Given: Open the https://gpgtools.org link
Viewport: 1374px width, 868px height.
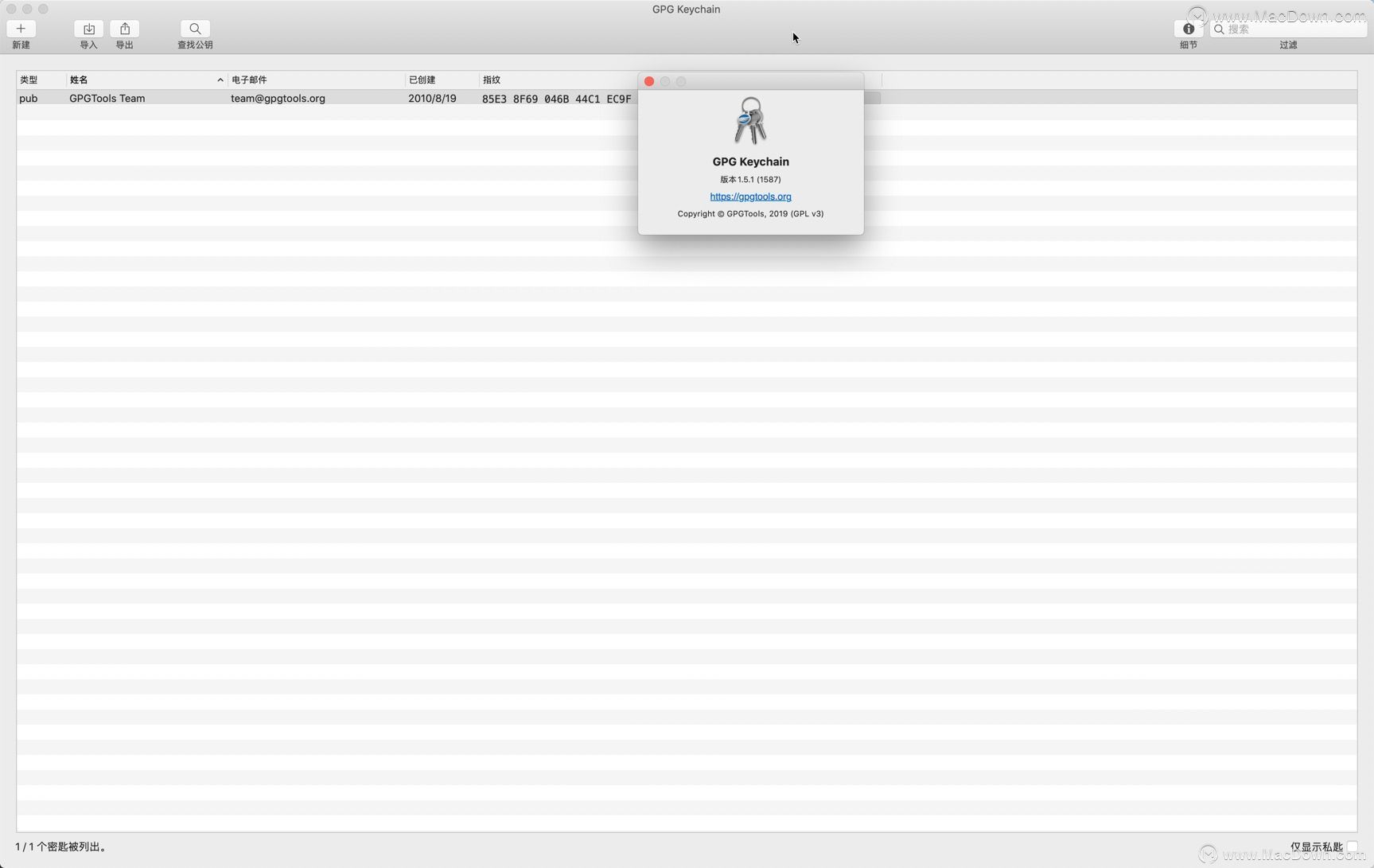Looking at the screenshot, I should [750, 197].
